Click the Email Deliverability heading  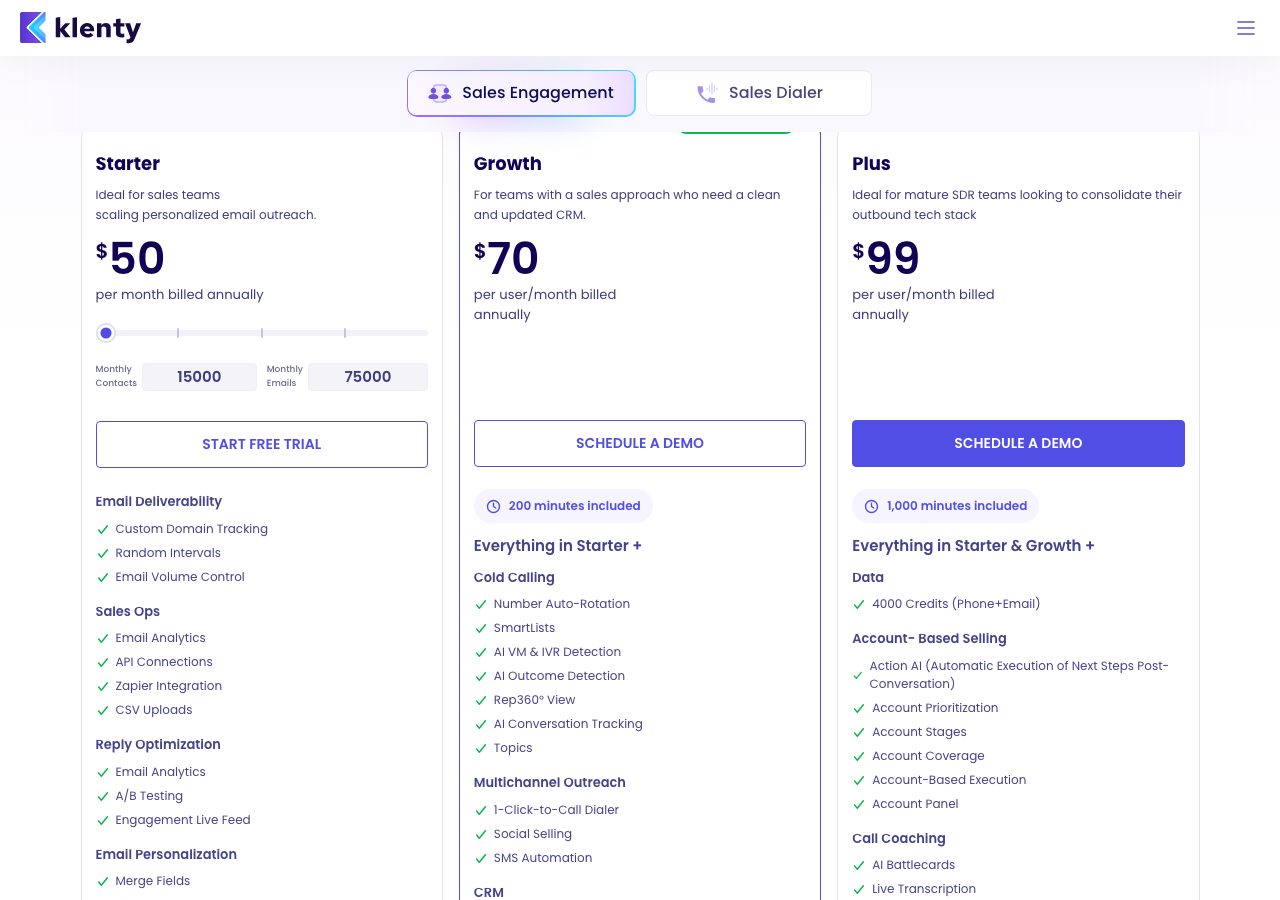(159, 502)
